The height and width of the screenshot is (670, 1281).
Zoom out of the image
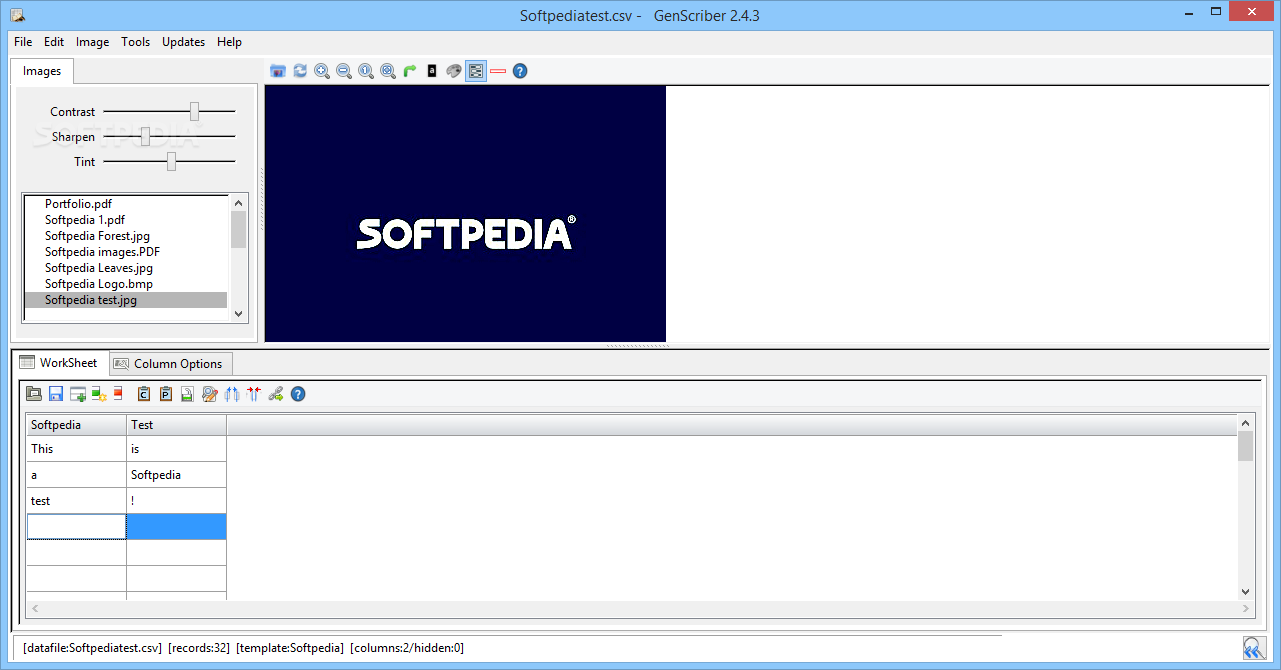tap(344, 71)
